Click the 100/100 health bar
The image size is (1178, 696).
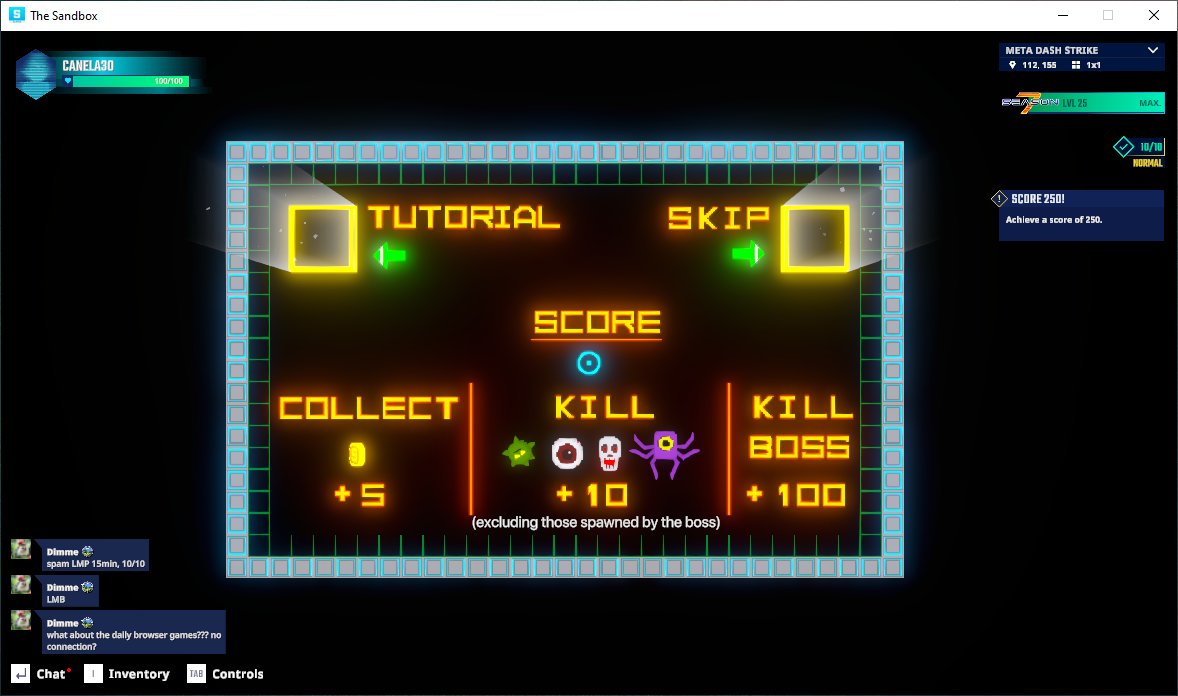[x=131, y=81]
